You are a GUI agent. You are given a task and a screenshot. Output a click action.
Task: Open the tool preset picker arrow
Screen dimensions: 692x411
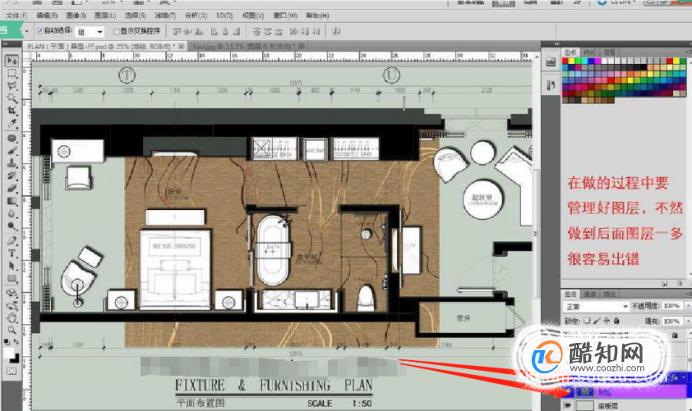pyautogui.click(x=27, y=31)
